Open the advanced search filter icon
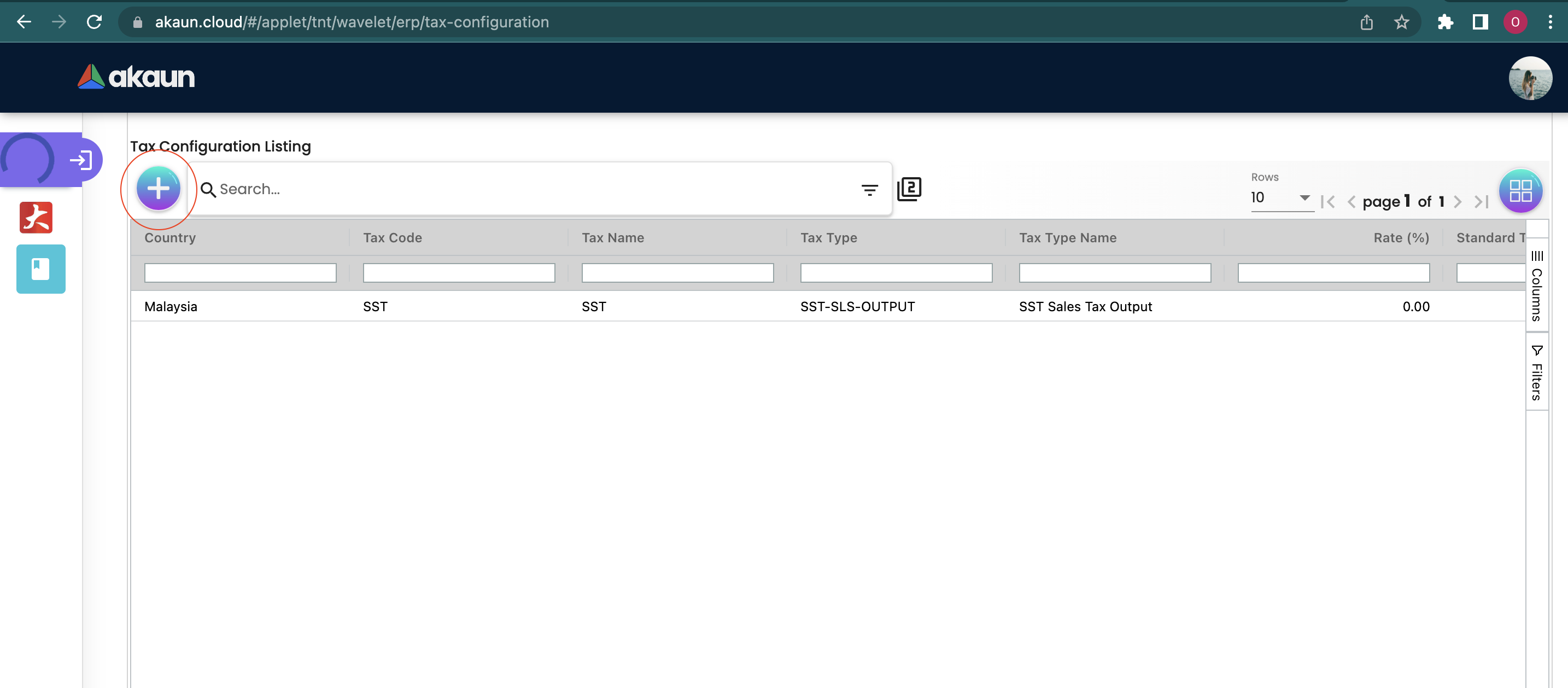1568x688 pixels. [869, 190]
